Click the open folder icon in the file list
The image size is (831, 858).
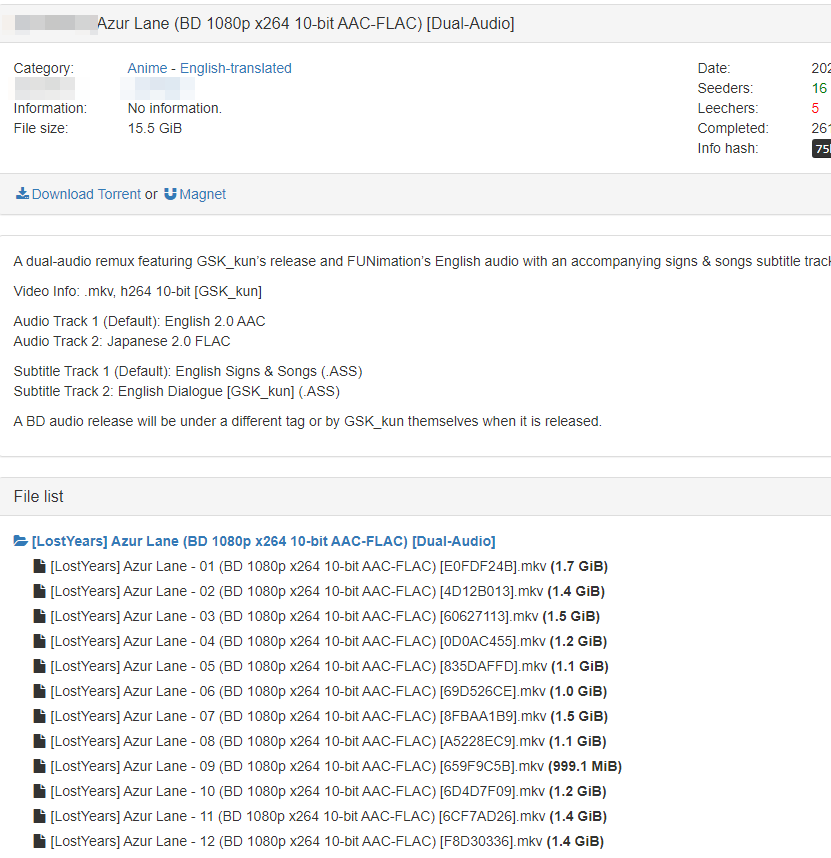pos(21,541)
